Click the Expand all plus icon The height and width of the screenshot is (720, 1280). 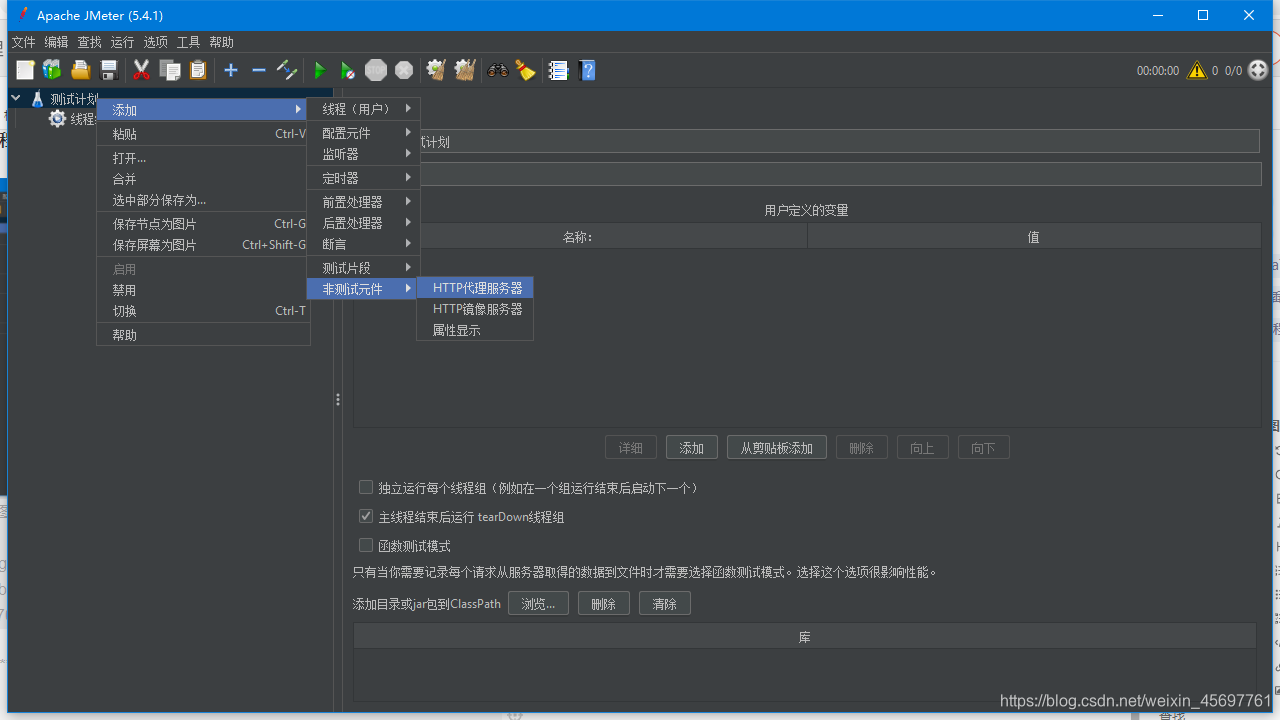[x=231, y=70]
